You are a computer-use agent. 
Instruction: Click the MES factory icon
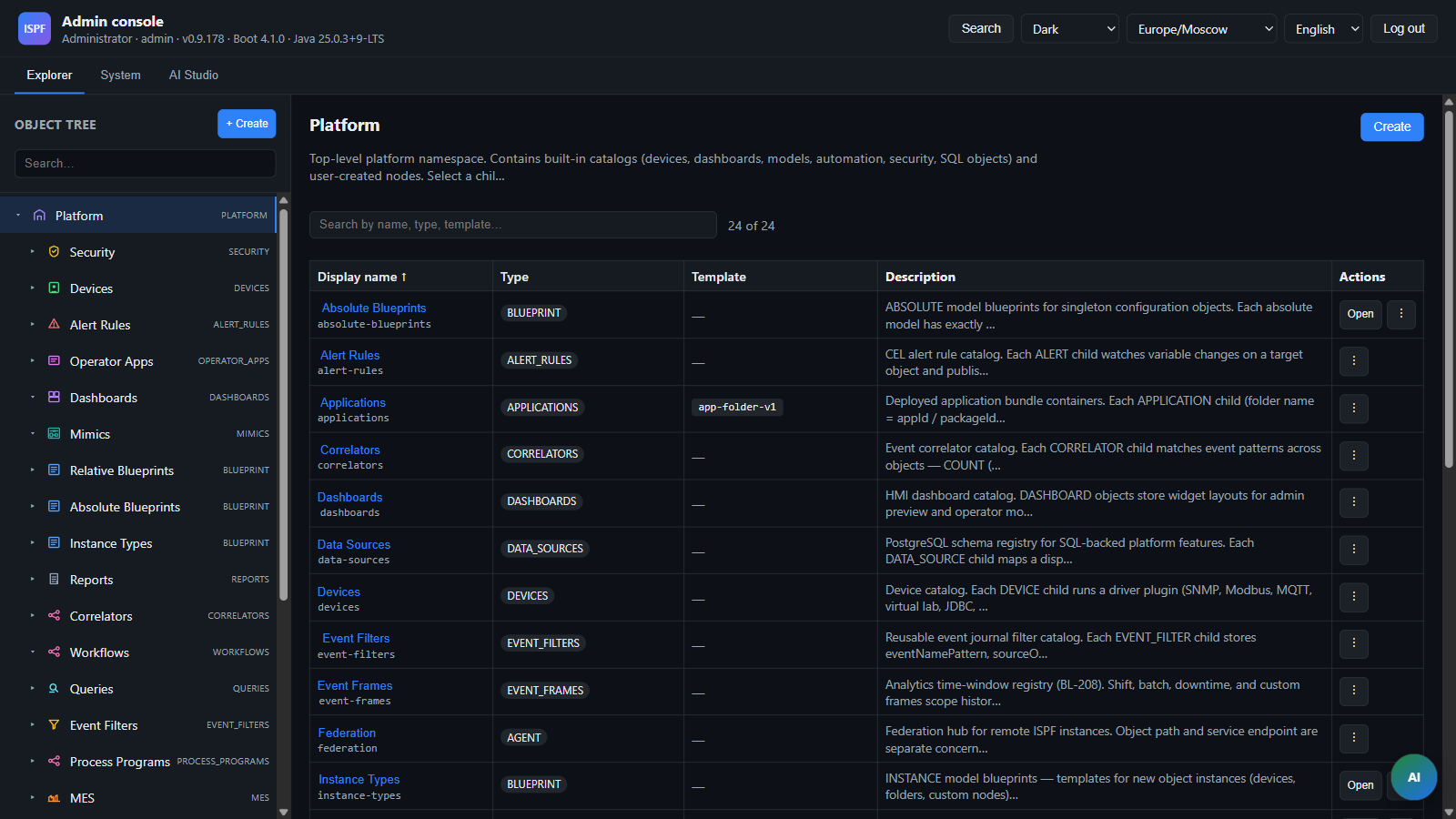[x=54, y=798]
